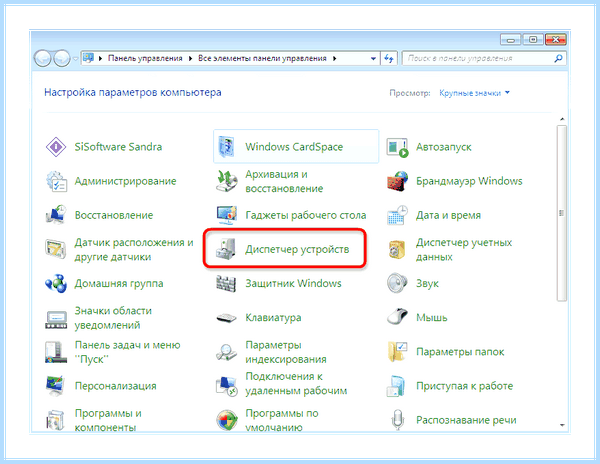Image resolution: width=600 pixels, height=464 pixels.
Task: Click the Forward navigation button
Action: click(x=62, y=59)
